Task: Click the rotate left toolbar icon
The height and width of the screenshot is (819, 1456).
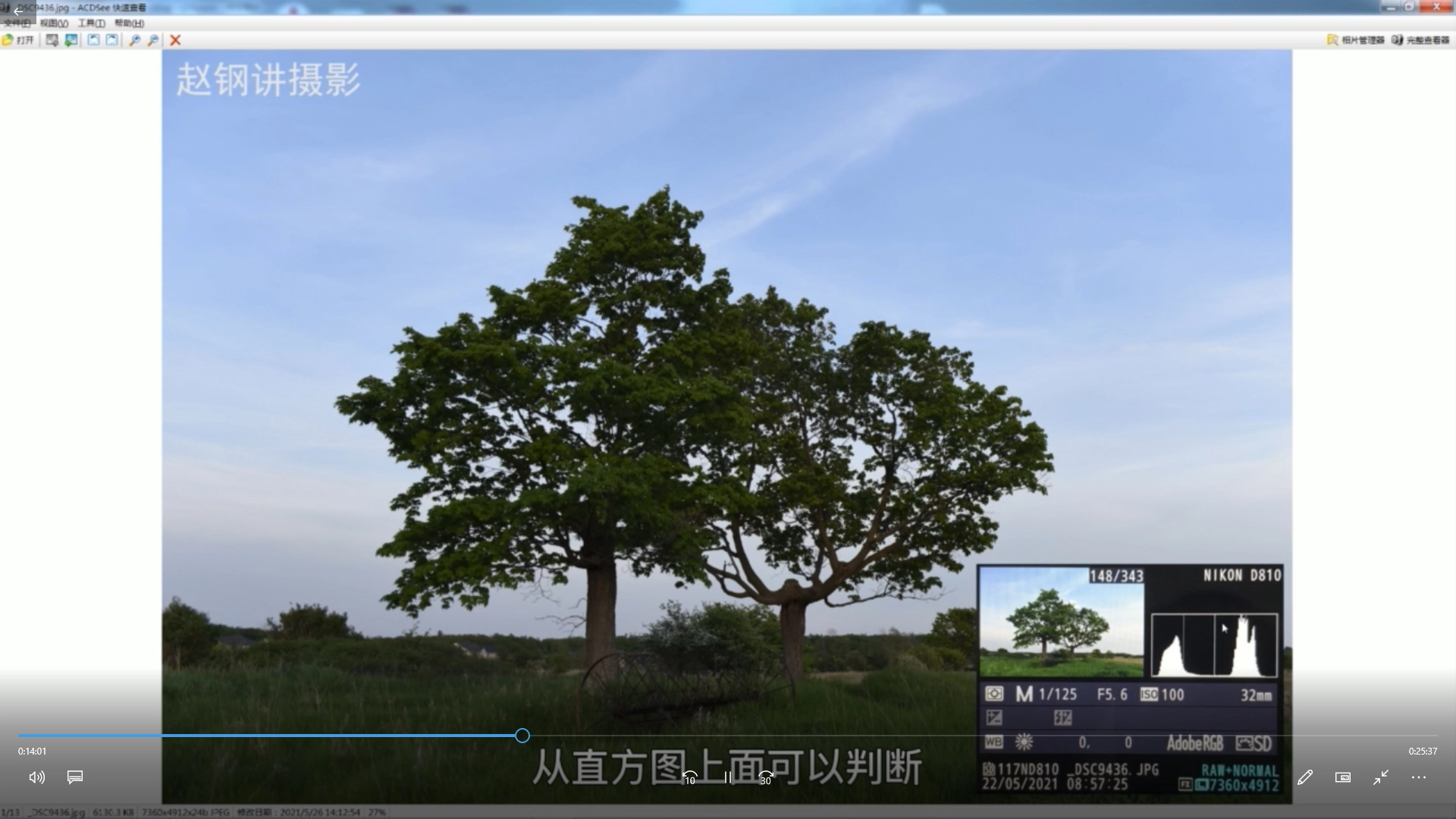Action: click(93, 40)
